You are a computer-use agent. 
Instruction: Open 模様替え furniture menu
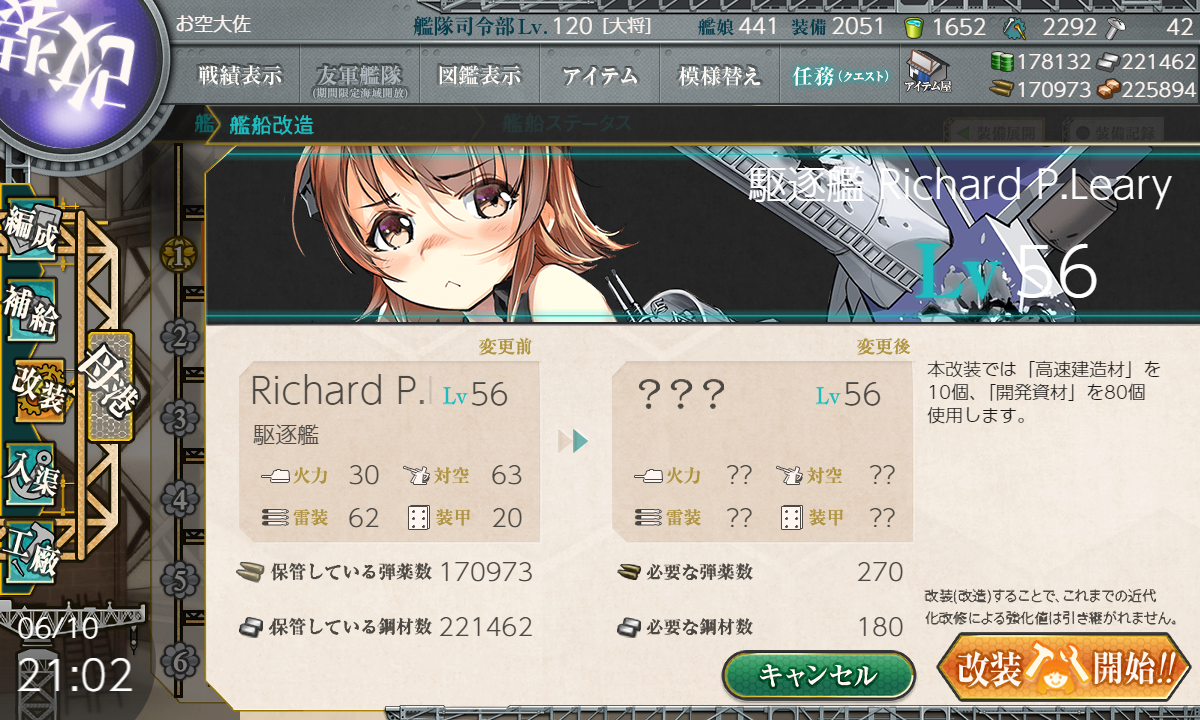tap(720, 75)
